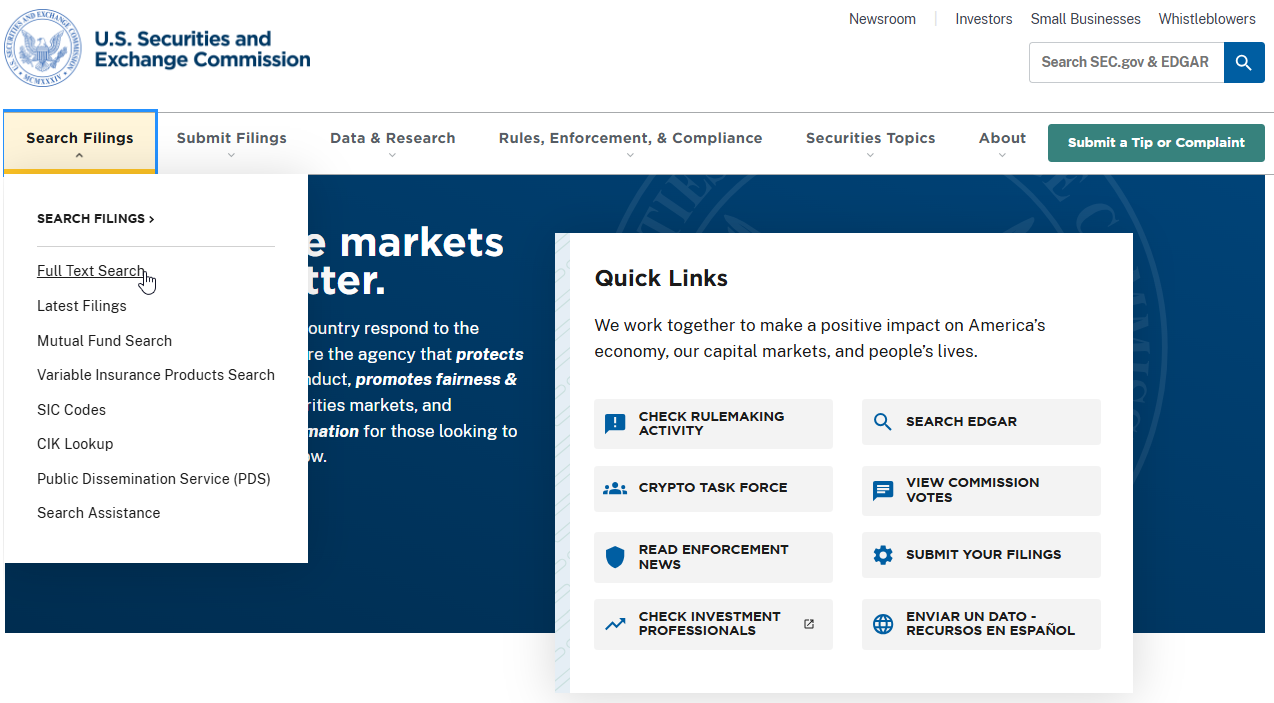
Task: Open the Check Rulemaking Activity icon
Action: (x=614, y=423)
